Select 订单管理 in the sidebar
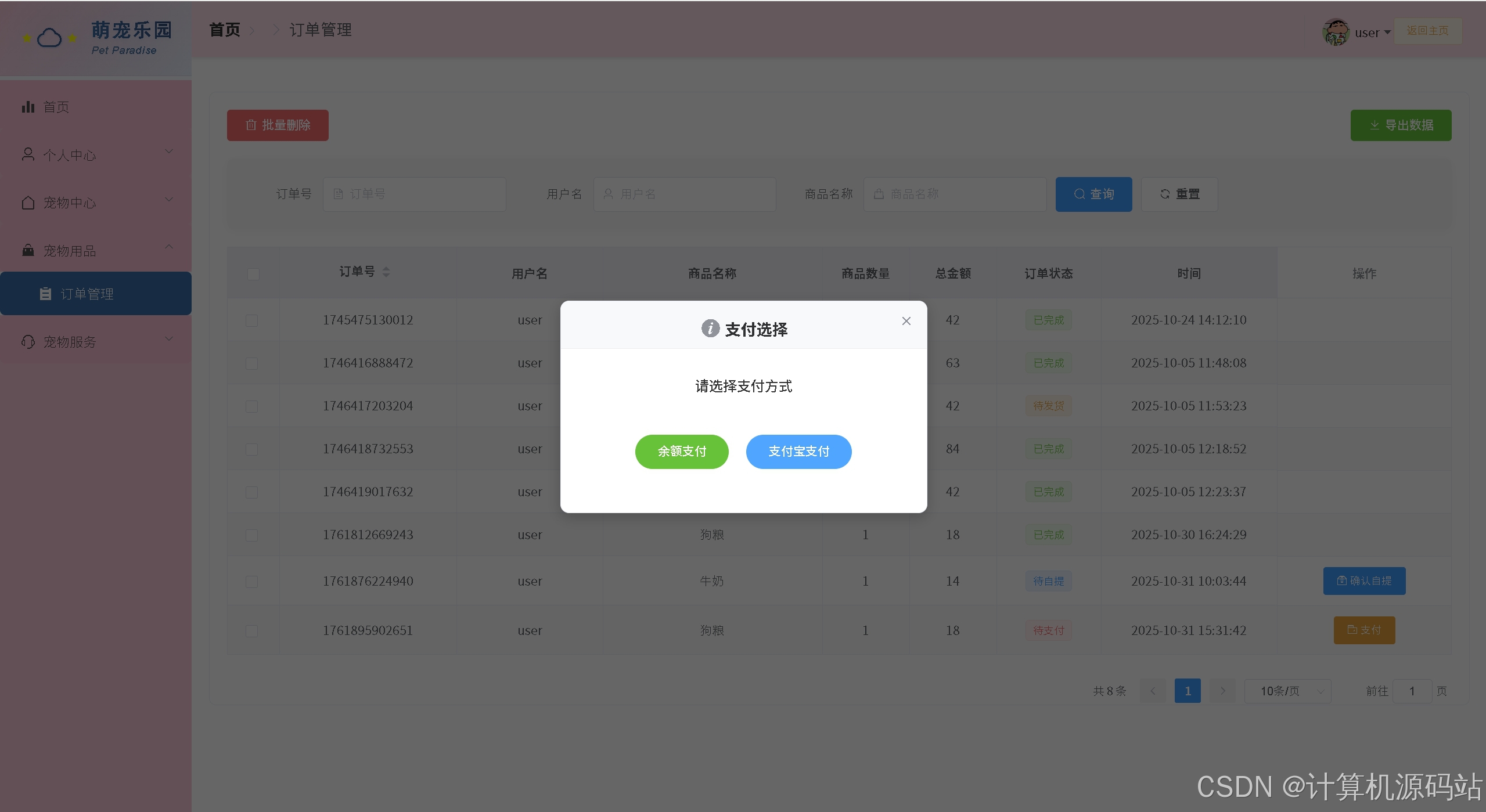This screenshot has width=1486, height=812. pyautogui.click(x=96, y=294)
